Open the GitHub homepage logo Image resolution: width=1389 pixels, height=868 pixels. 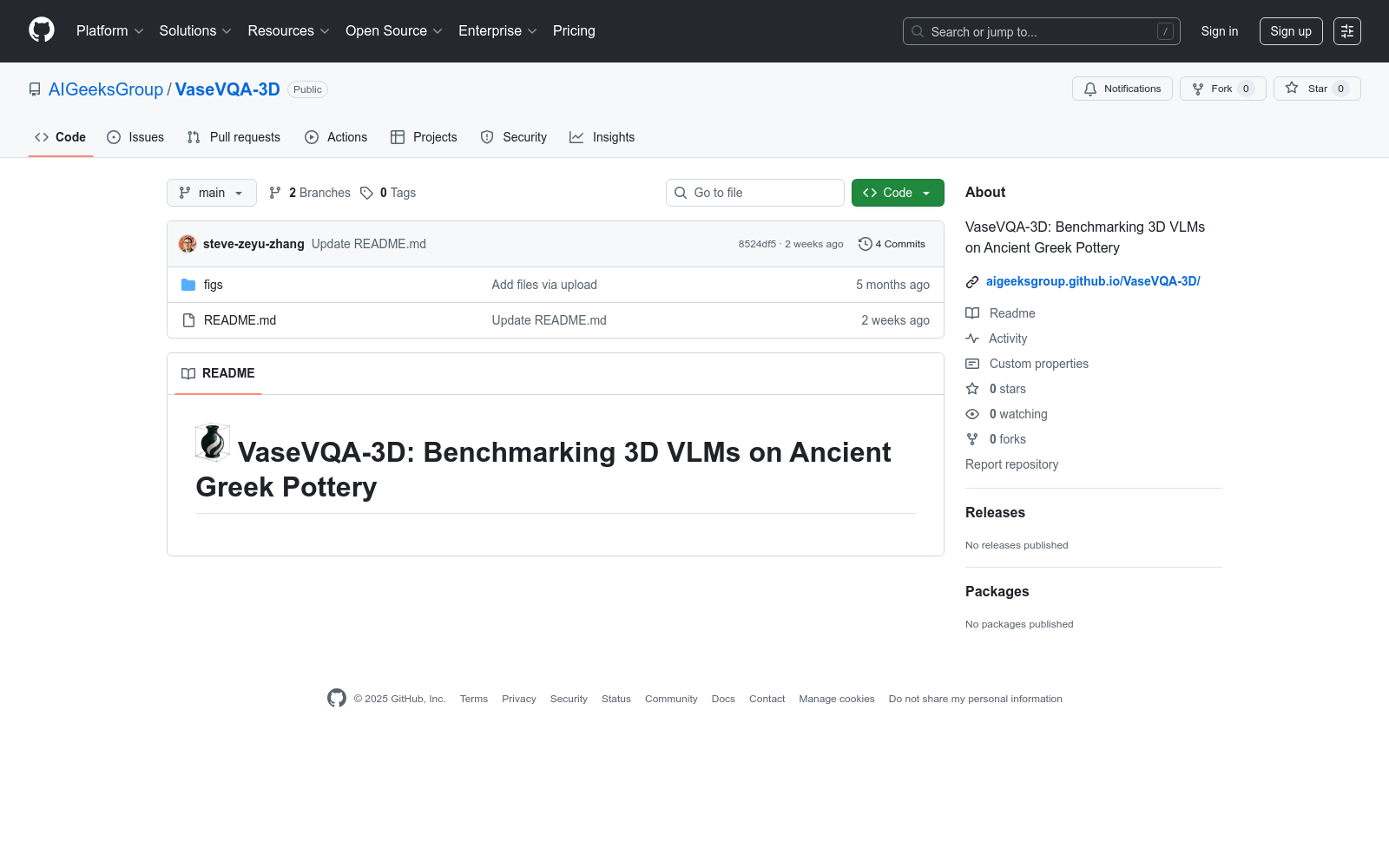click(x=42, y=30)
